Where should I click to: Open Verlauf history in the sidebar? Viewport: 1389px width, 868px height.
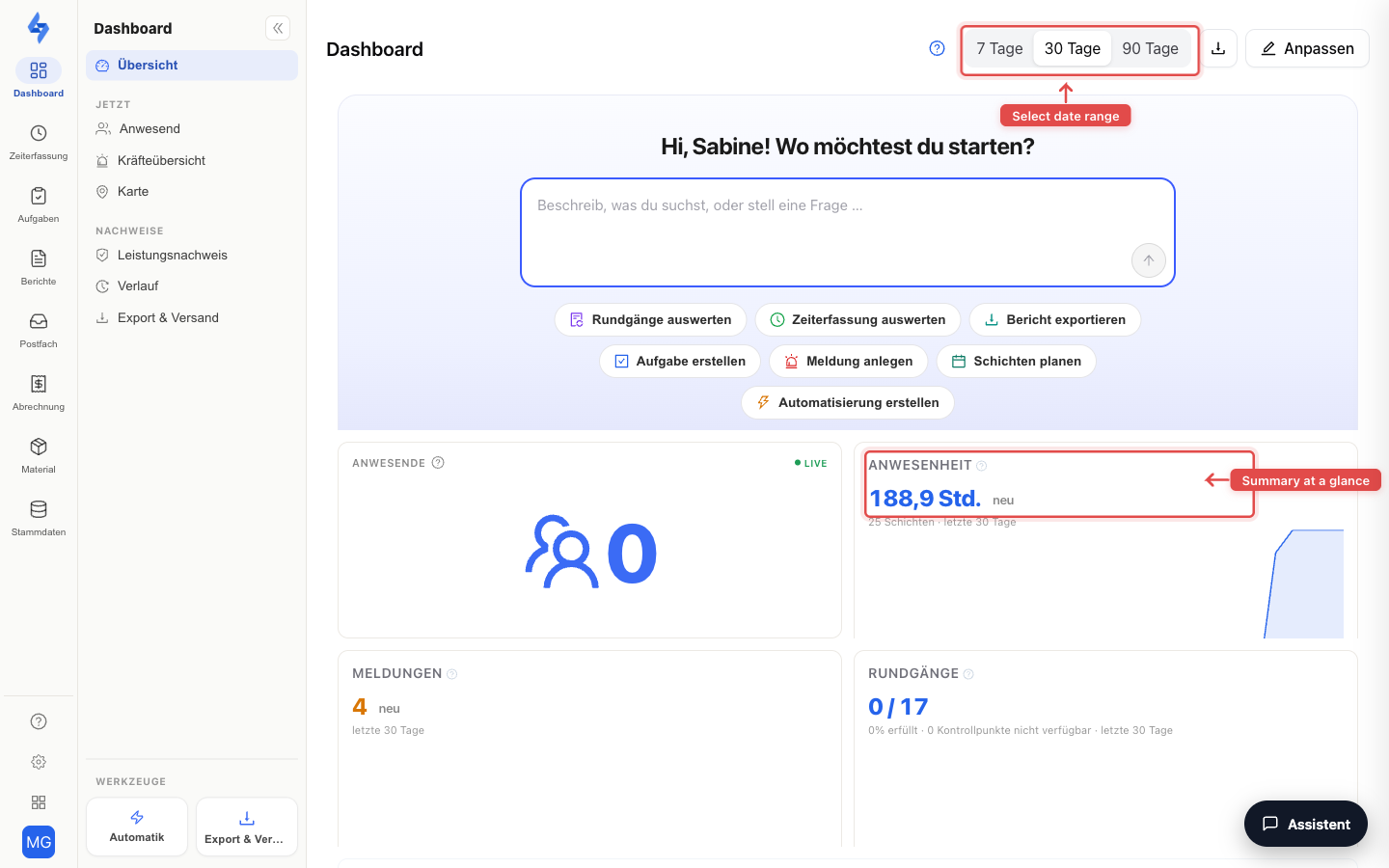pos(192,286)
